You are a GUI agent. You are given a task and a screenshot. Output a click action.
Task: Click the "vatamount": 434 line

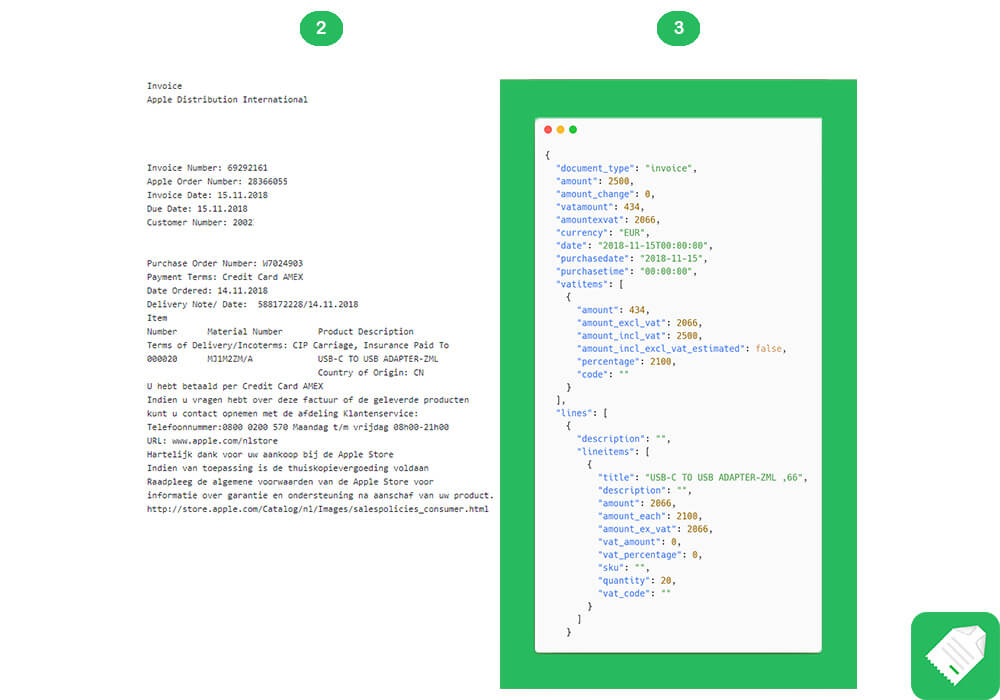coord(600,207)
